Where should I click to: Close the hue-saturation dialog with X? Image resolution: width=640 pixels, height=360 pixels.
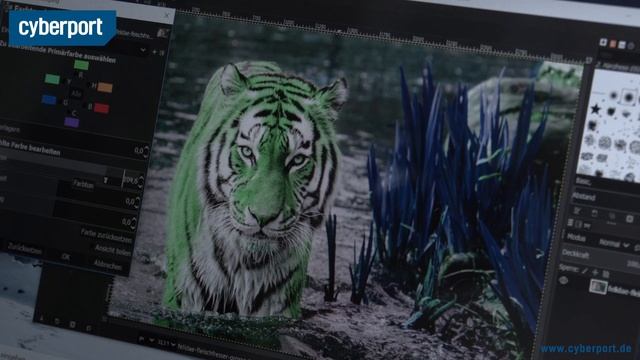[x=167, y=16]
